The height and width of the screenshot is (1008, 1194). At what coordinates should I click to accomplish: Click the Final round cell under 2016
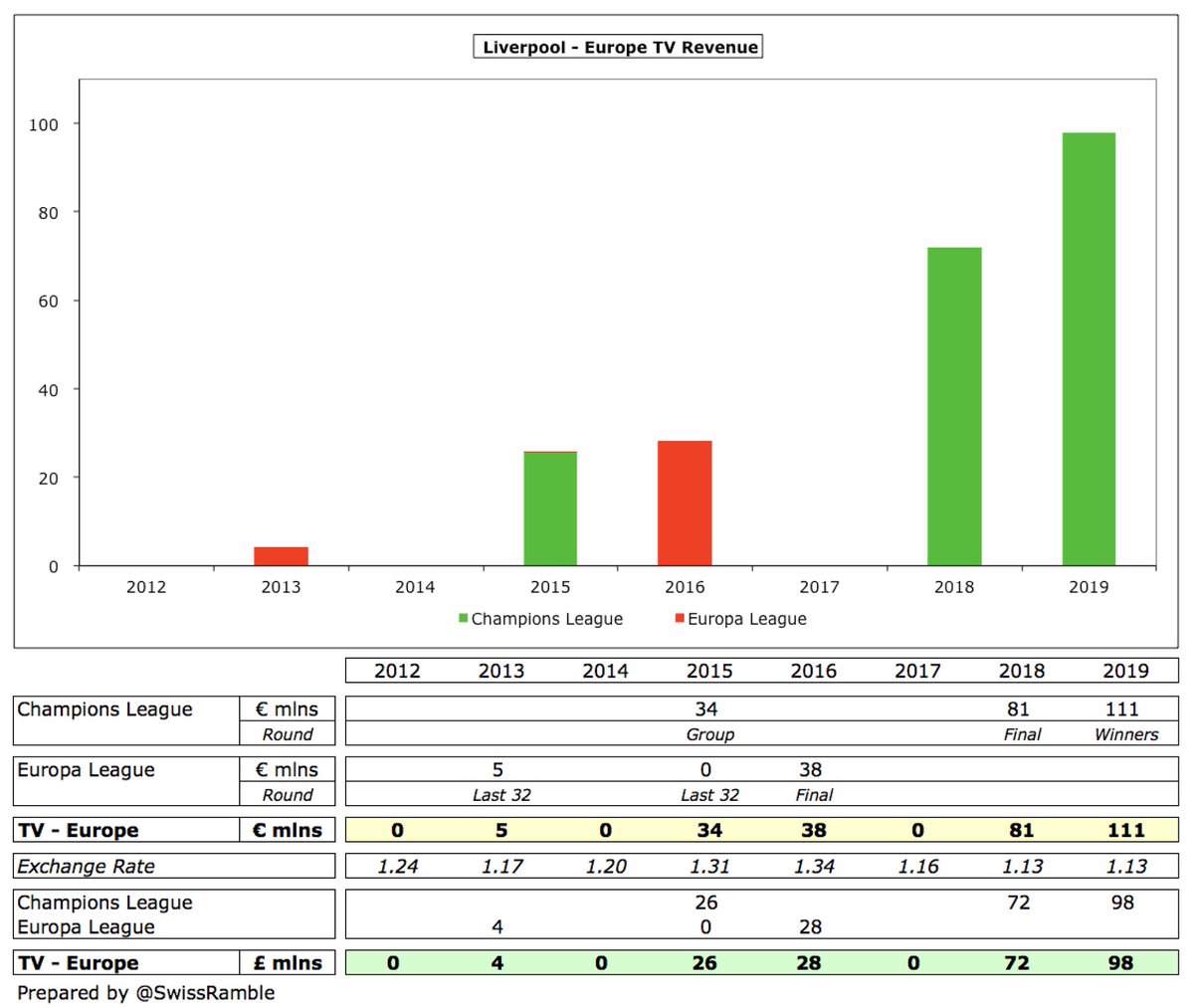pyautogui.click(x=814, y=795)
